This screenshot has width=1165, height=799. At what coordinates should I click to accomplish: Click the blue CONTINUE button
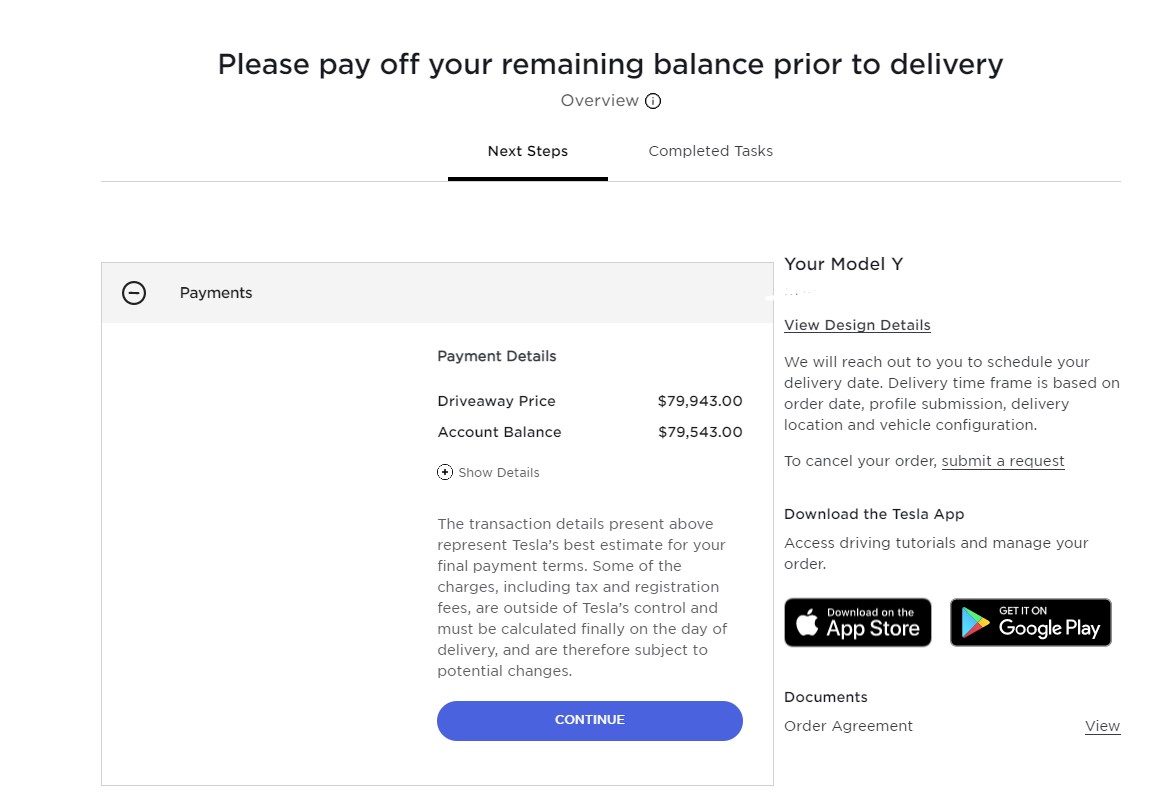589,720
